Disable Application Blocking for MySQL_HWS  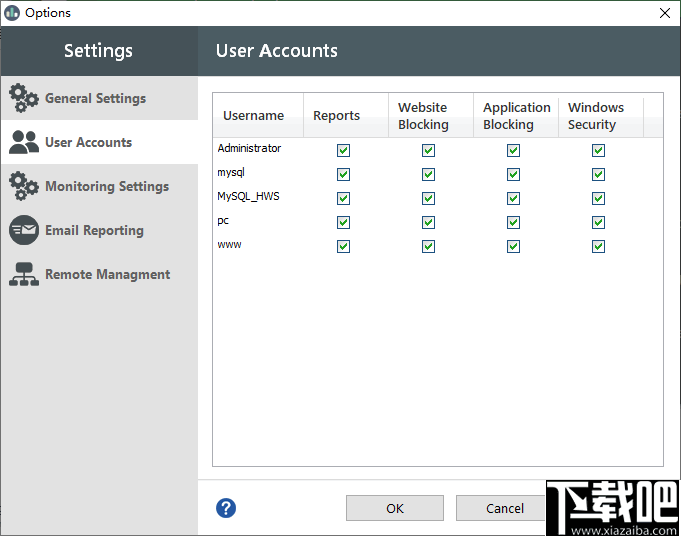[x=513, y=199]
